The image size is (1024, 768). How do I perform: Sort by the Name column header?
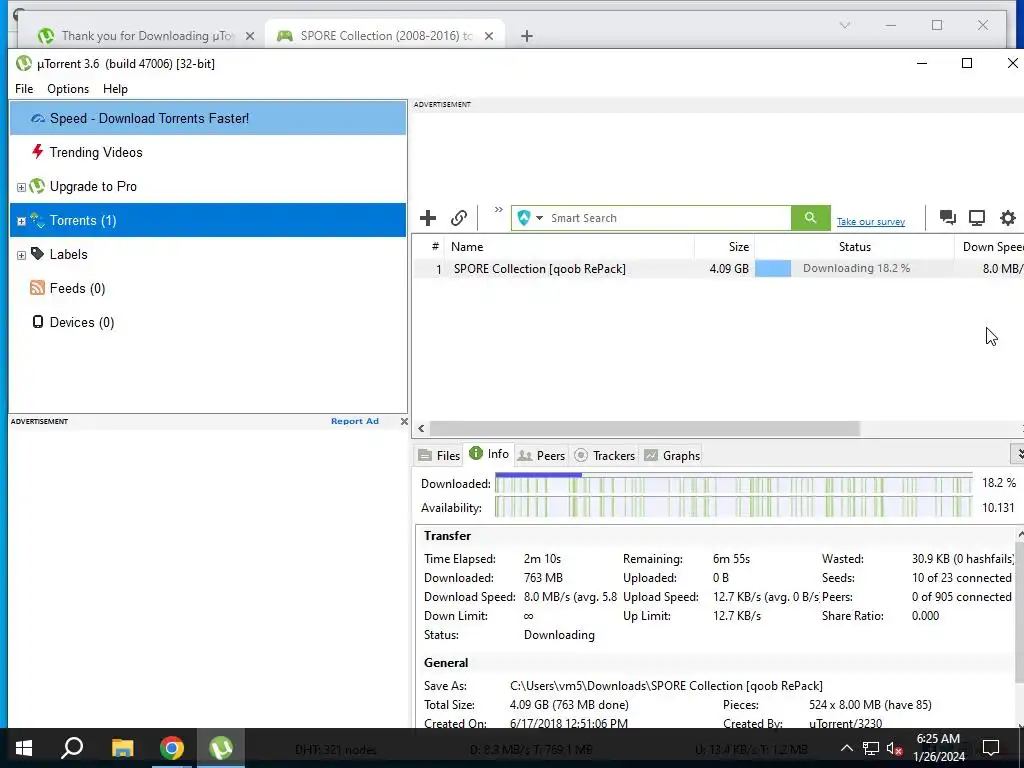[x=569, y=247]
